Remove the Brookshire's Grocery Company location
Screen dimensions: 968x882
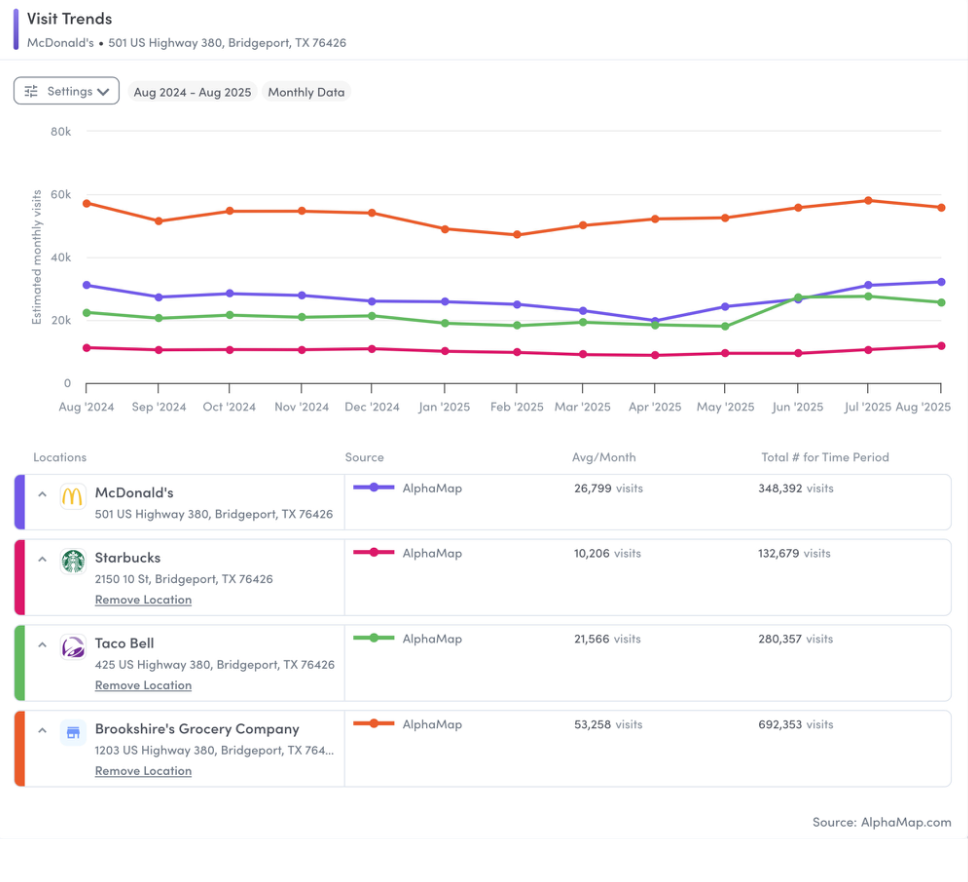click(143, 771)
